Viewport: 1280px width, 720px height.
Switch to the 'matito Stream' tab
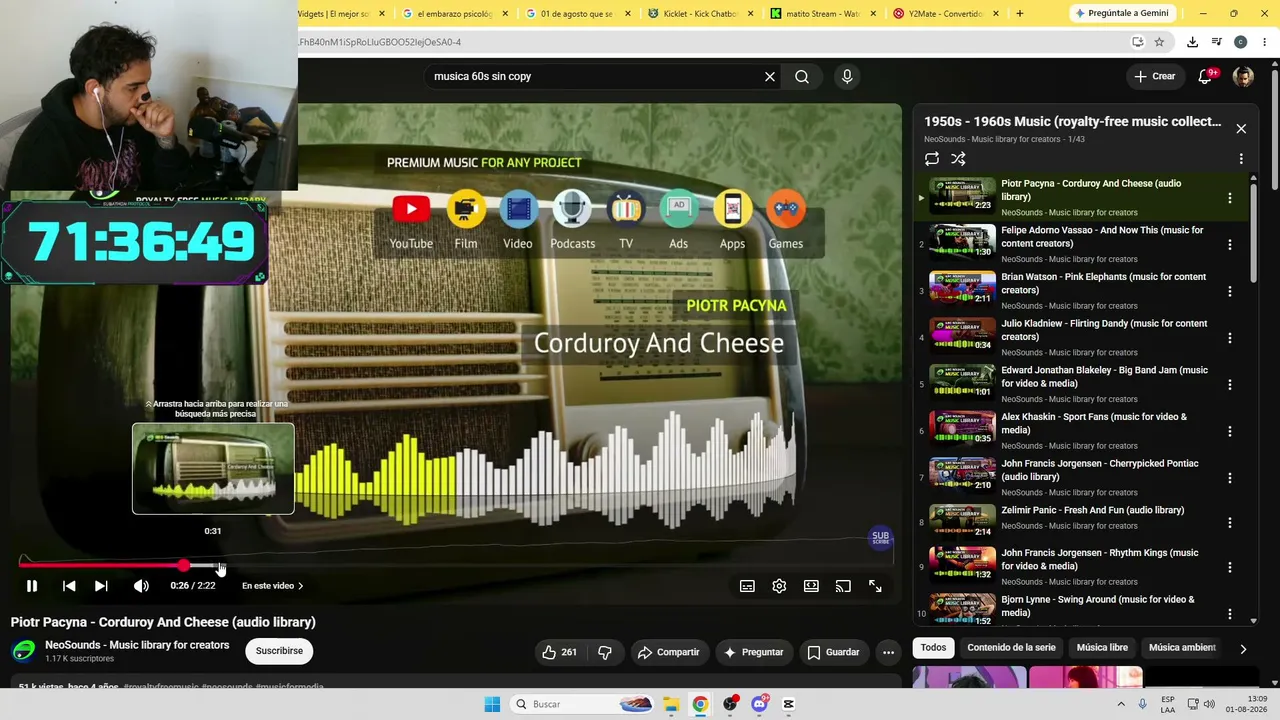coord(823,14)
